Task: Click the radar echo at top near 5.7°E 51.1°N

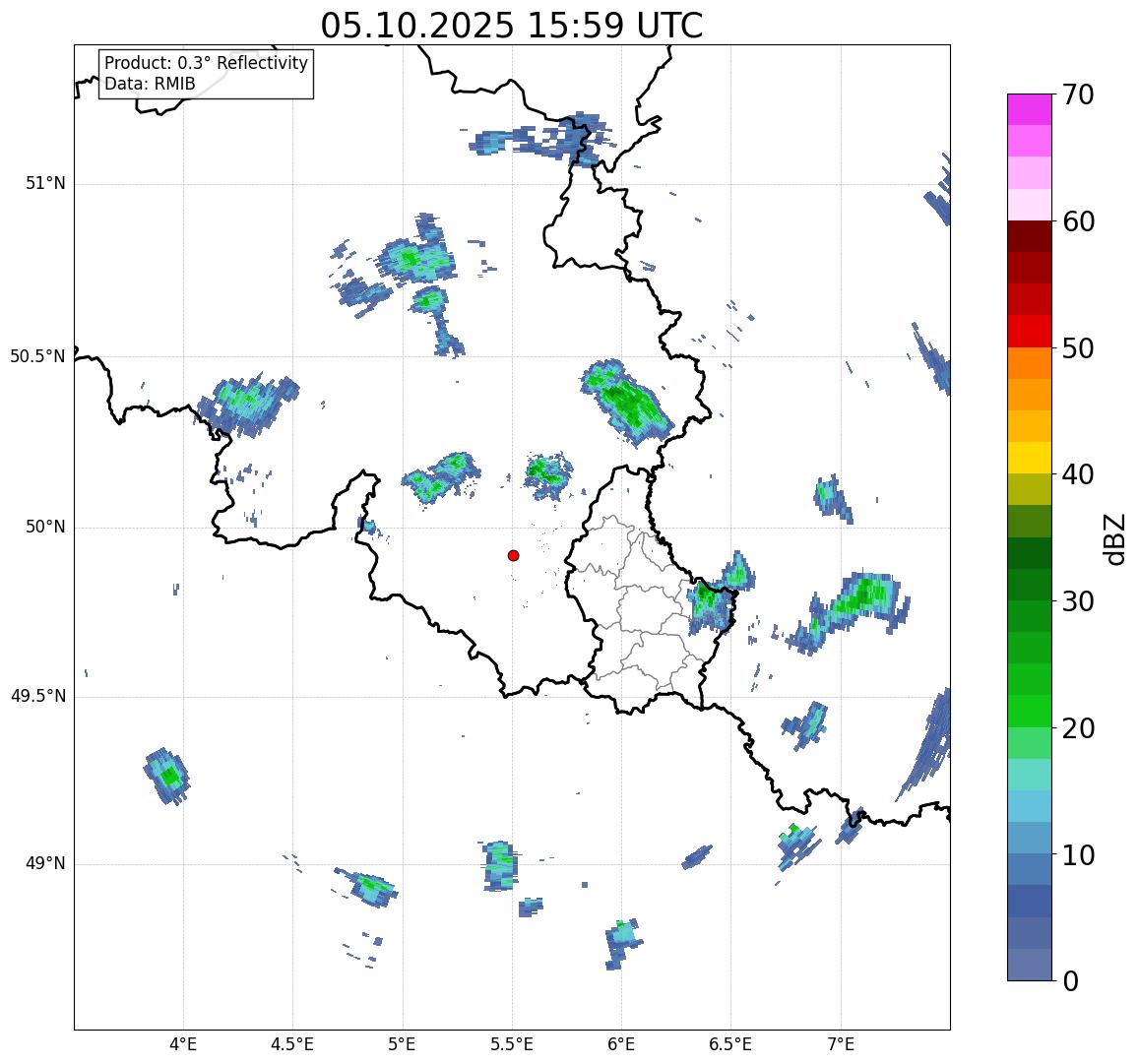Action: coord(543,139)
